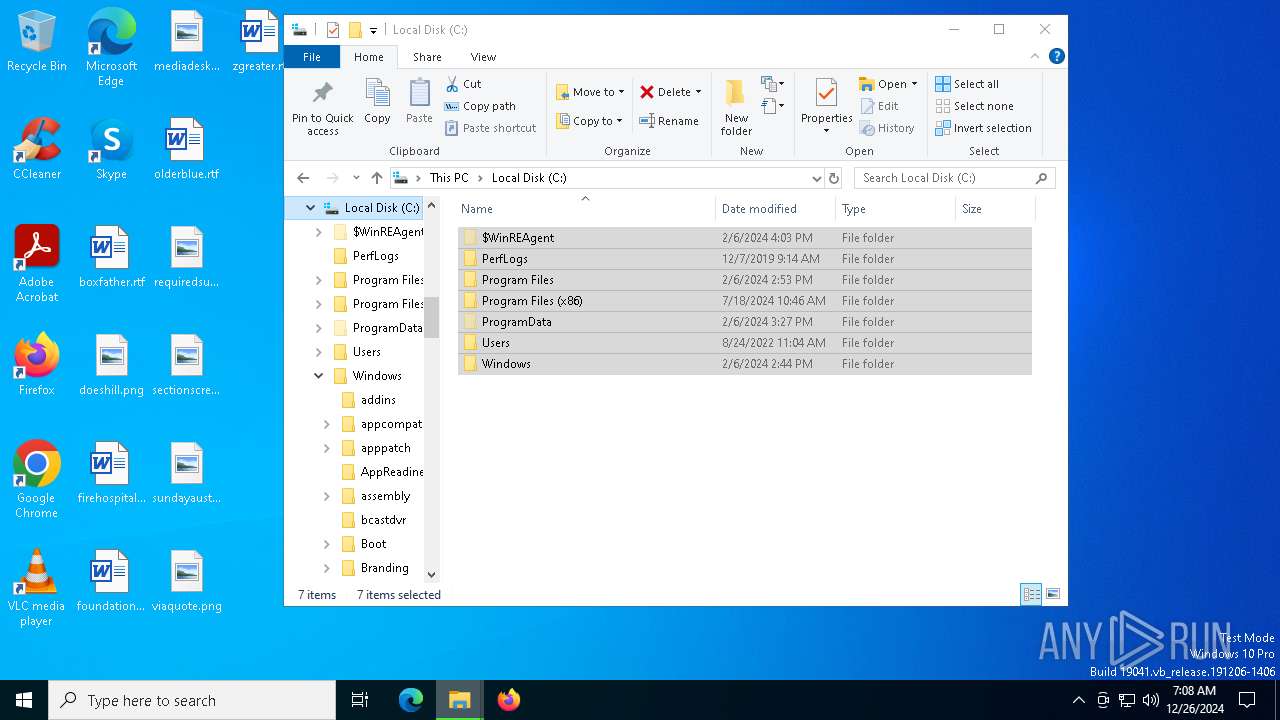The width and height of the screenshot is (1280, 720).
Task: Switch to the View ribbon tab
Action: [483, 57]
